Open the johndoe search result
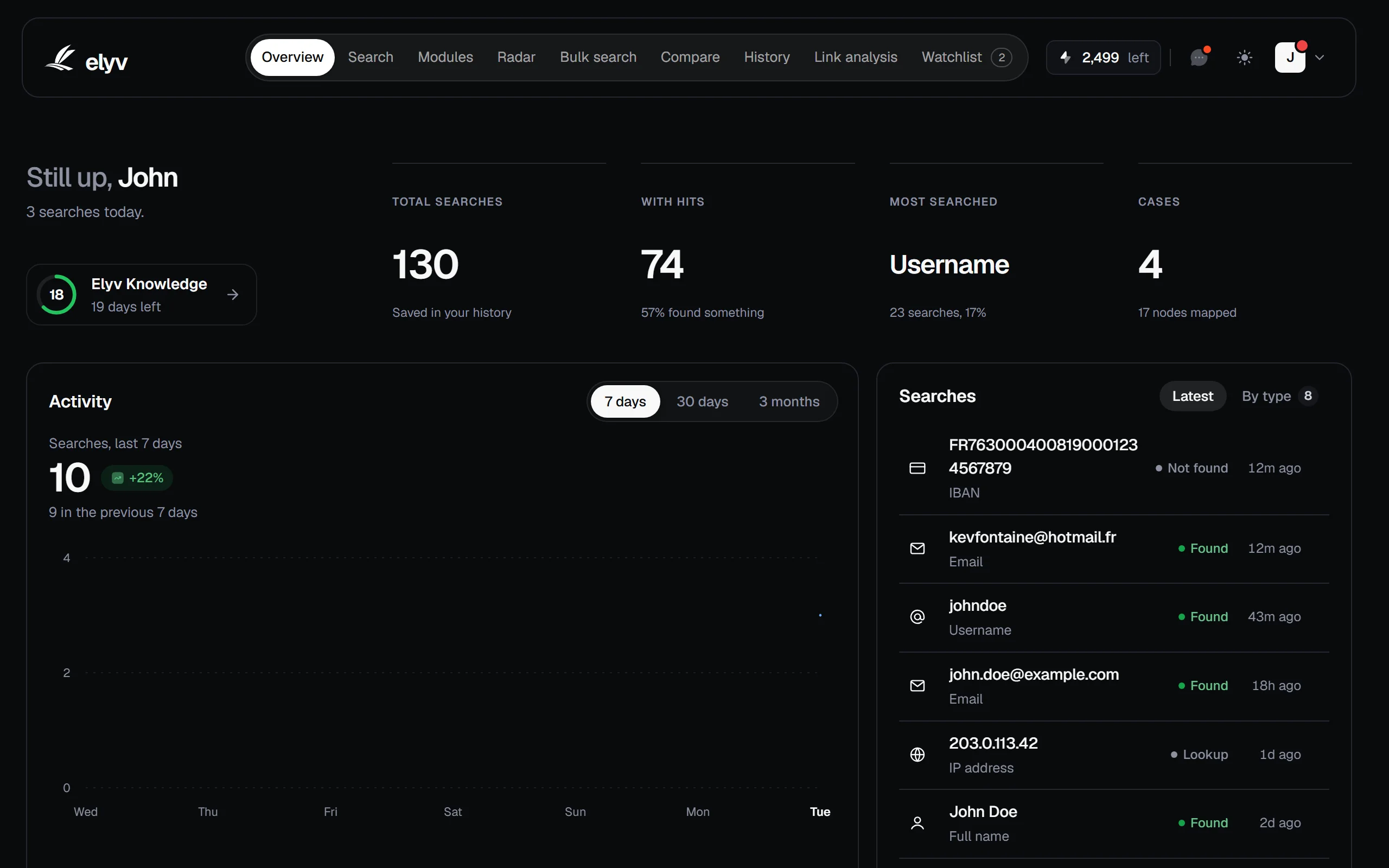This screenshot has width=1389, height=868. (1113, 617)
